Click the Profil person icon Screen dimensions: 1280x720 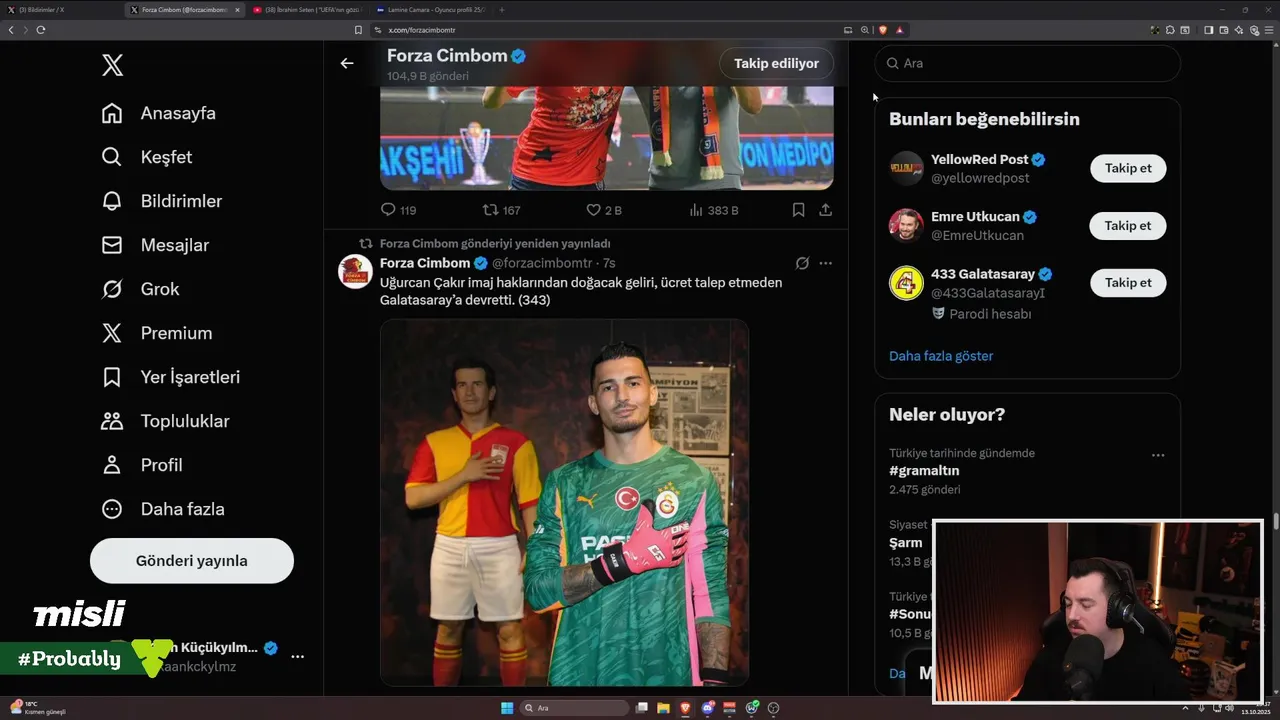(x=112, y=465)
